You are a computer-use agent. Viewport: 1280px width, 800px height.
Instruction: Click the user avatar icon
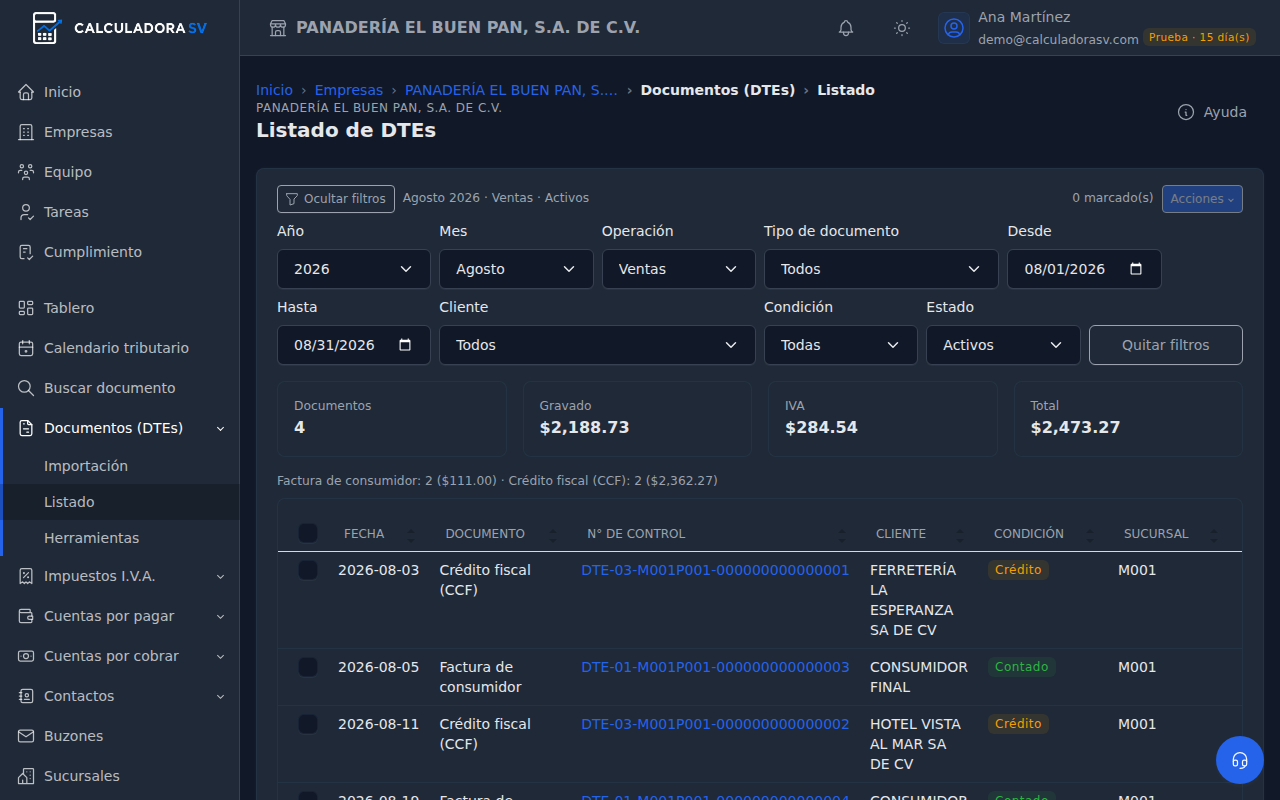pos(954,28)
